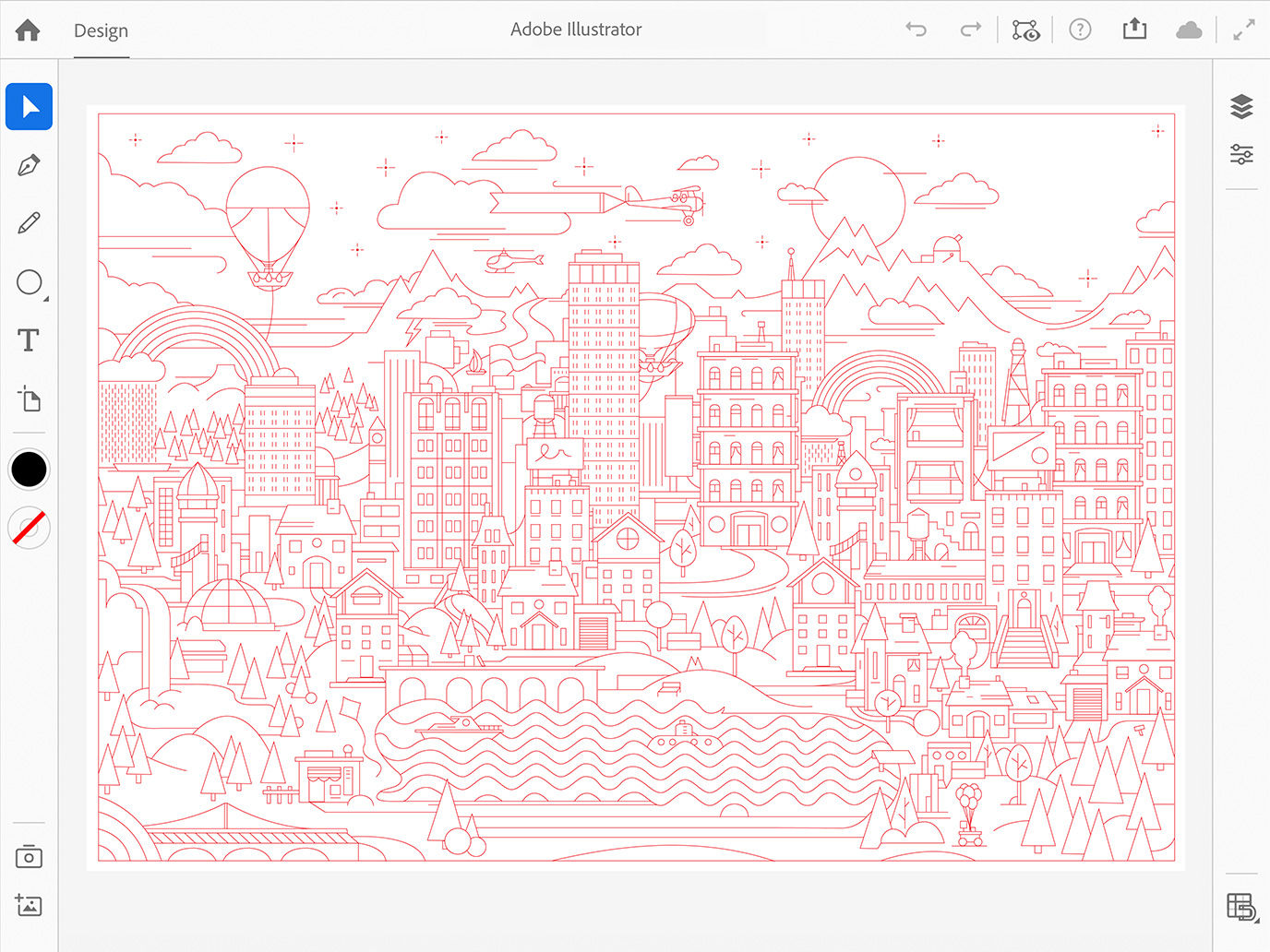Expand shape tool options corner arrow
The image size is (1270, 952).
coord(45,299)
